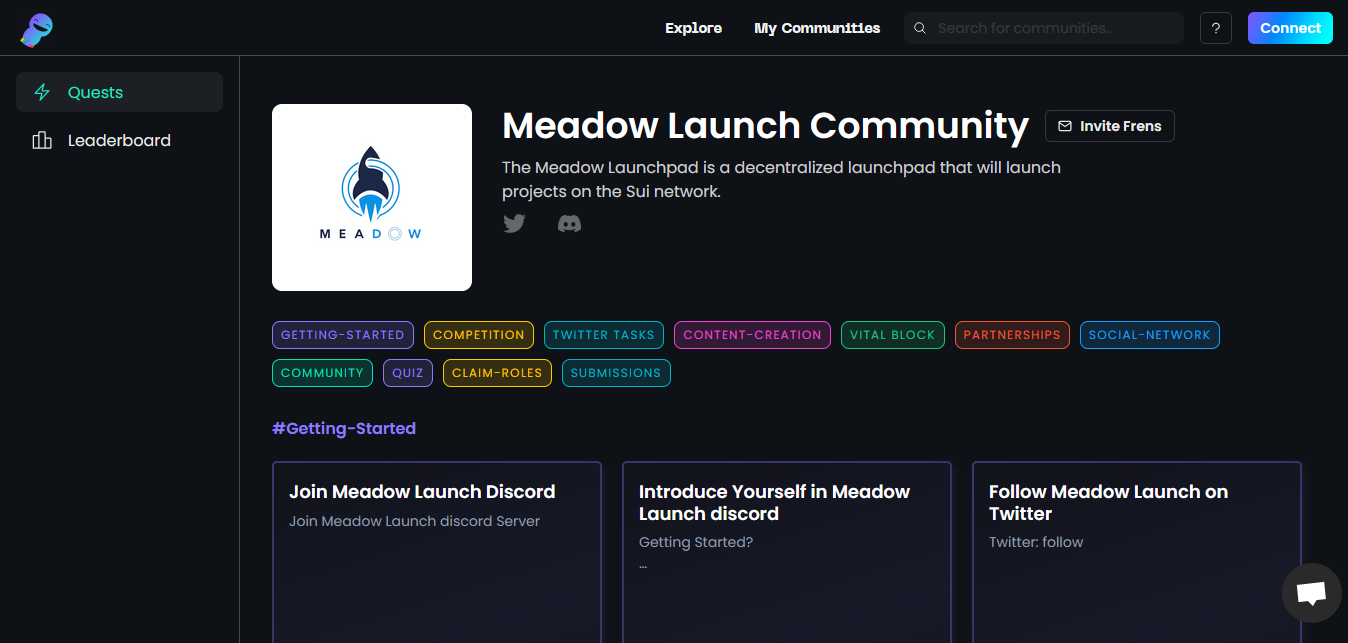Choose the CONTENT-CREATION tag
The height and width of the screenshot is (643, 1348).
click(x=752, y=335)
